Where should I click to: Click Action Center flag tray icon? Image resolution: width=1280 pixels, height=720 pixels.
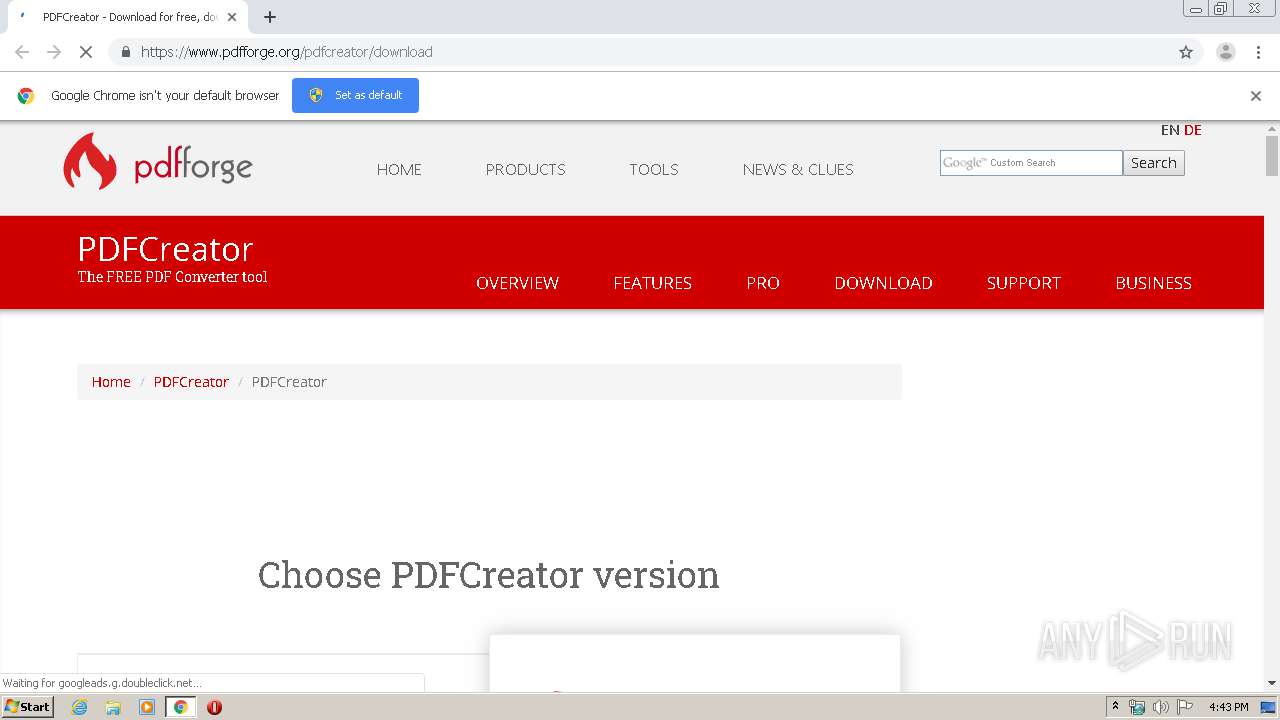pyautogui.click(x=1185, y=707)
